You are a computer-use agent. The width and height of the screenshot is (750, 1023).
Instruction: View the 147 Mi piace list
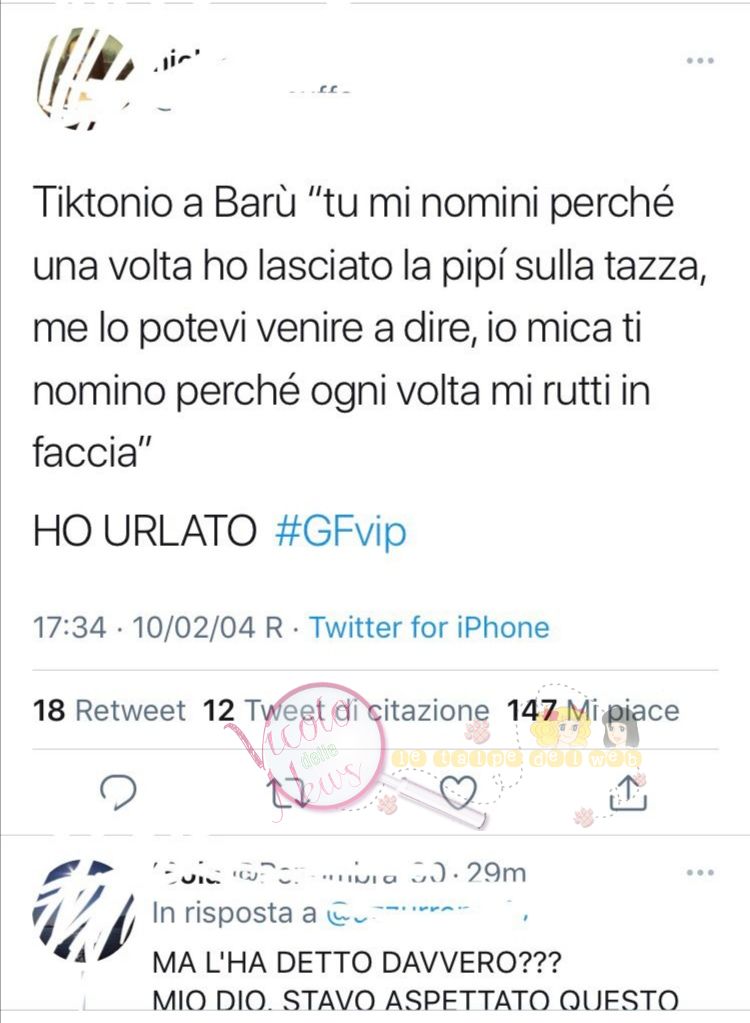(x=593, y=710)
